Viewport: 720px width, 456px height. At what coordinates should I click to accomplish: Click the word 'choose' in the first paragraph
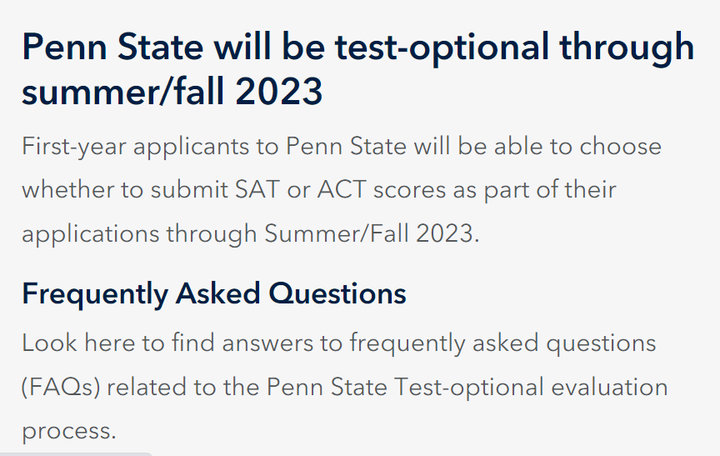tap(620, 147)
